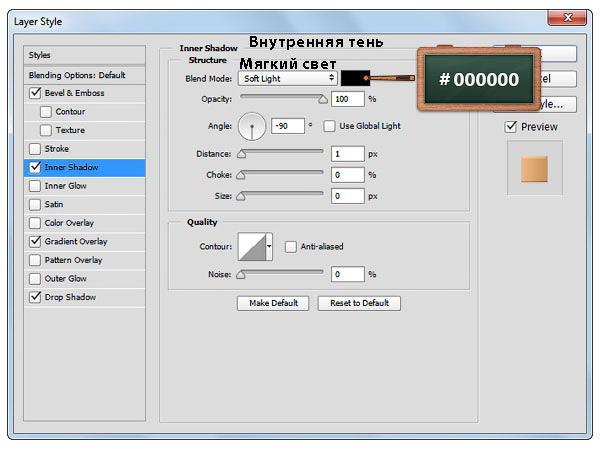The image size is (600, 449).
Task: Click the Size slider handle
Action: coord(240,197)
